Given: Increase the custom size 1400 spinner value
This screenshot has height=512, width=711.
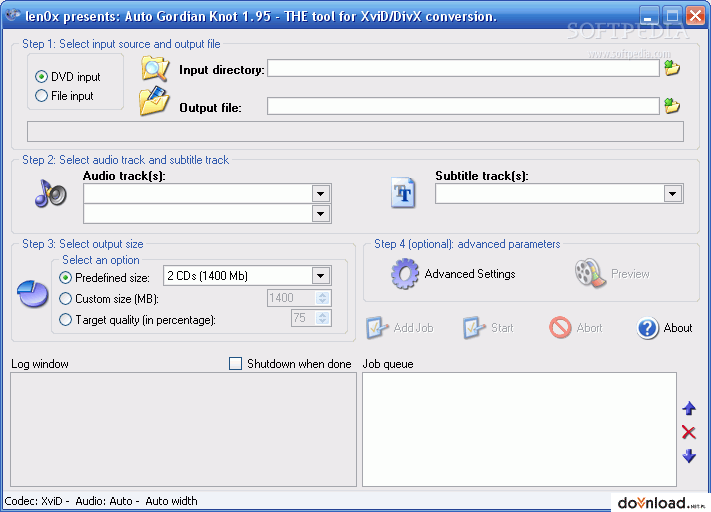Looking at the screenshot, I should (x=323, y=294).
